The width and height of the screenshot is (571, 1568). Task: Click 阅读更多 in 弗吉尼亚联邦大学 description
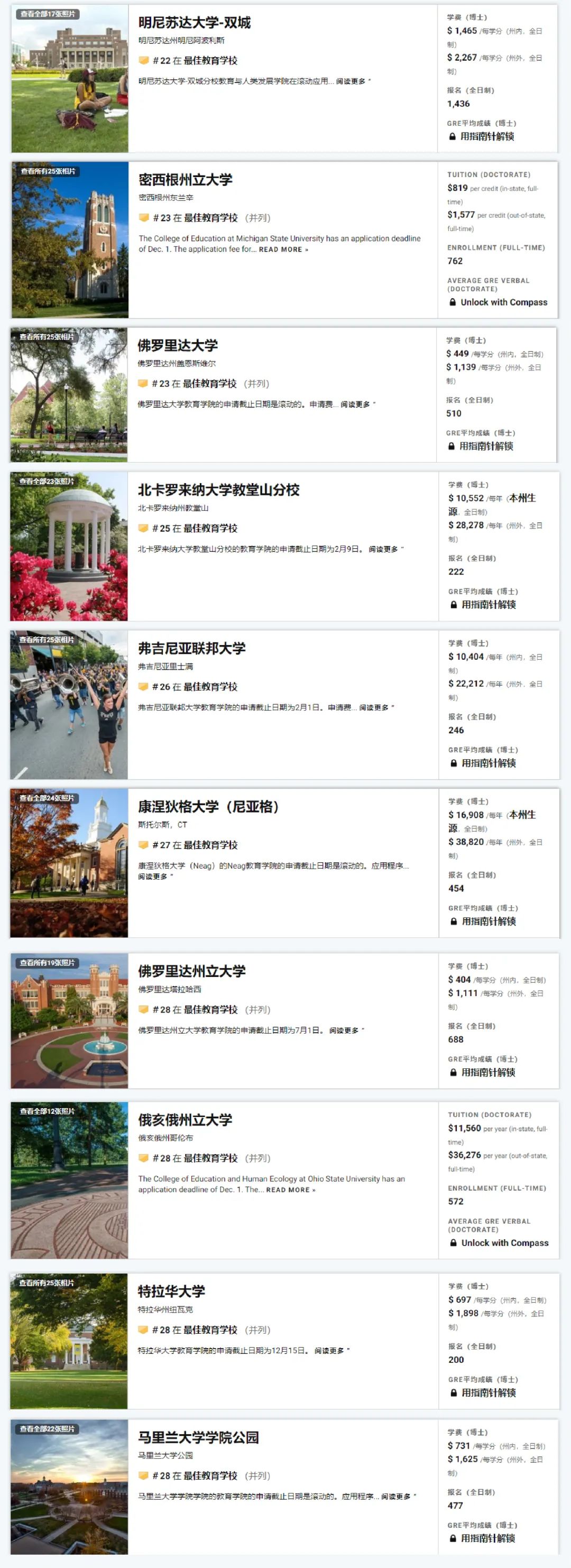[376, 707]
